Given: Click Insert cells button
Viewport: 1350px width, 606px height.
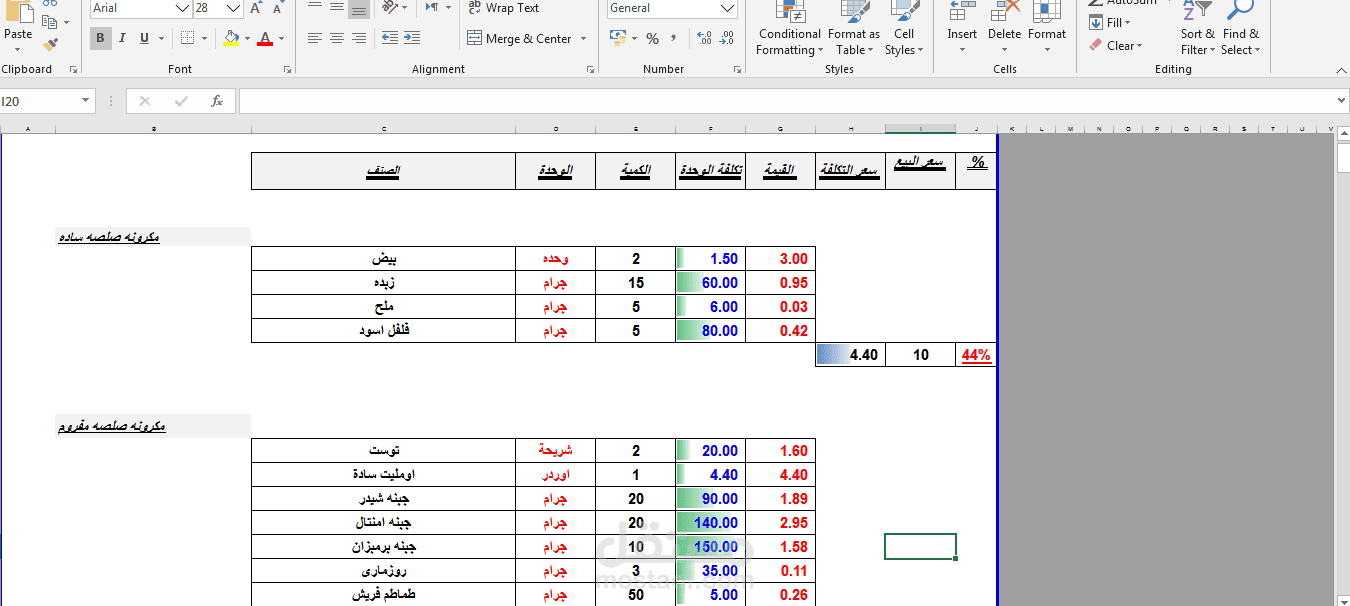Looking at the screenshot, I should [x=962, y=29].
